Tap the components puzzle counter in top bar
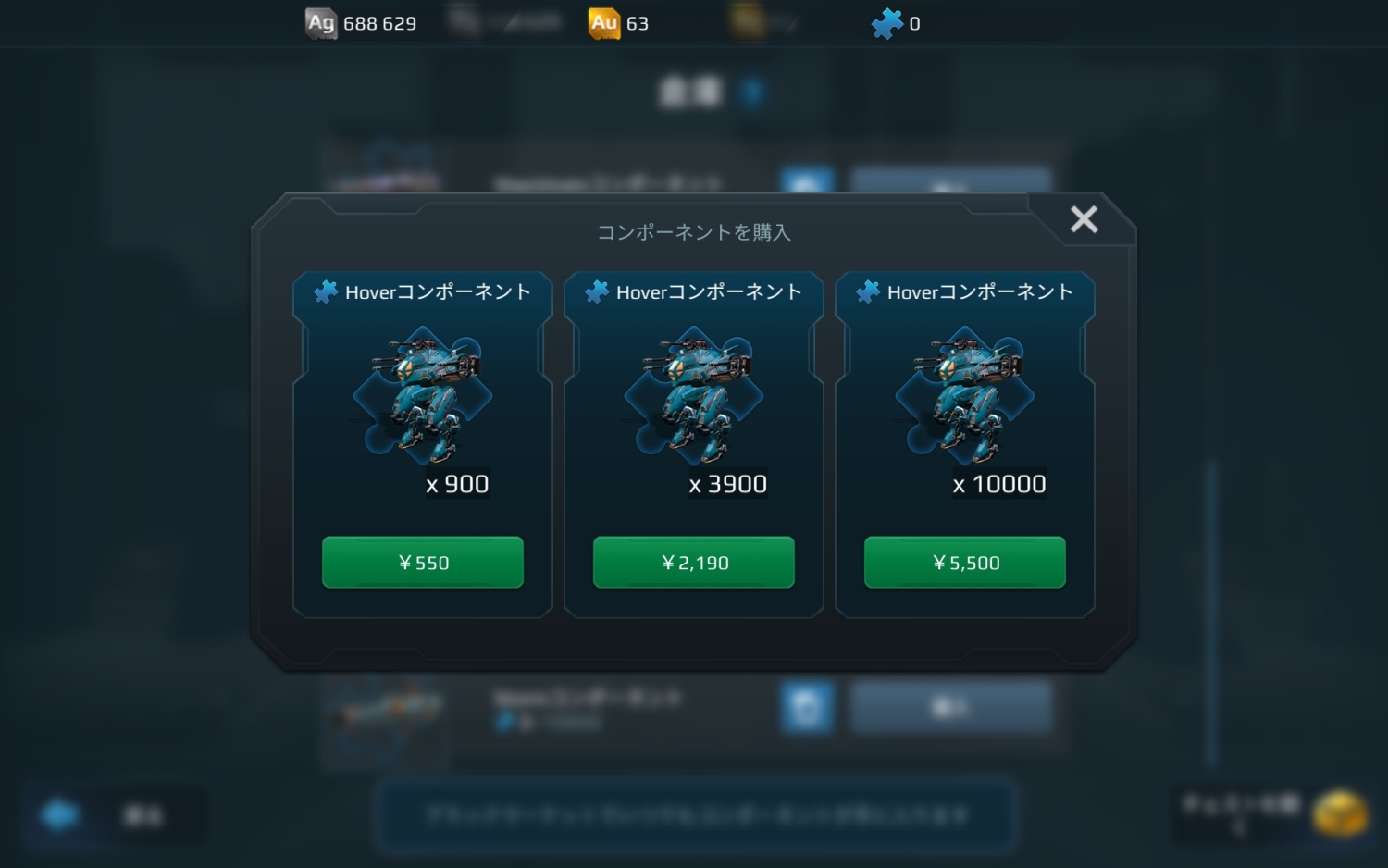The height and width of the screenshot is (868, 1388). tap(896, 23)
